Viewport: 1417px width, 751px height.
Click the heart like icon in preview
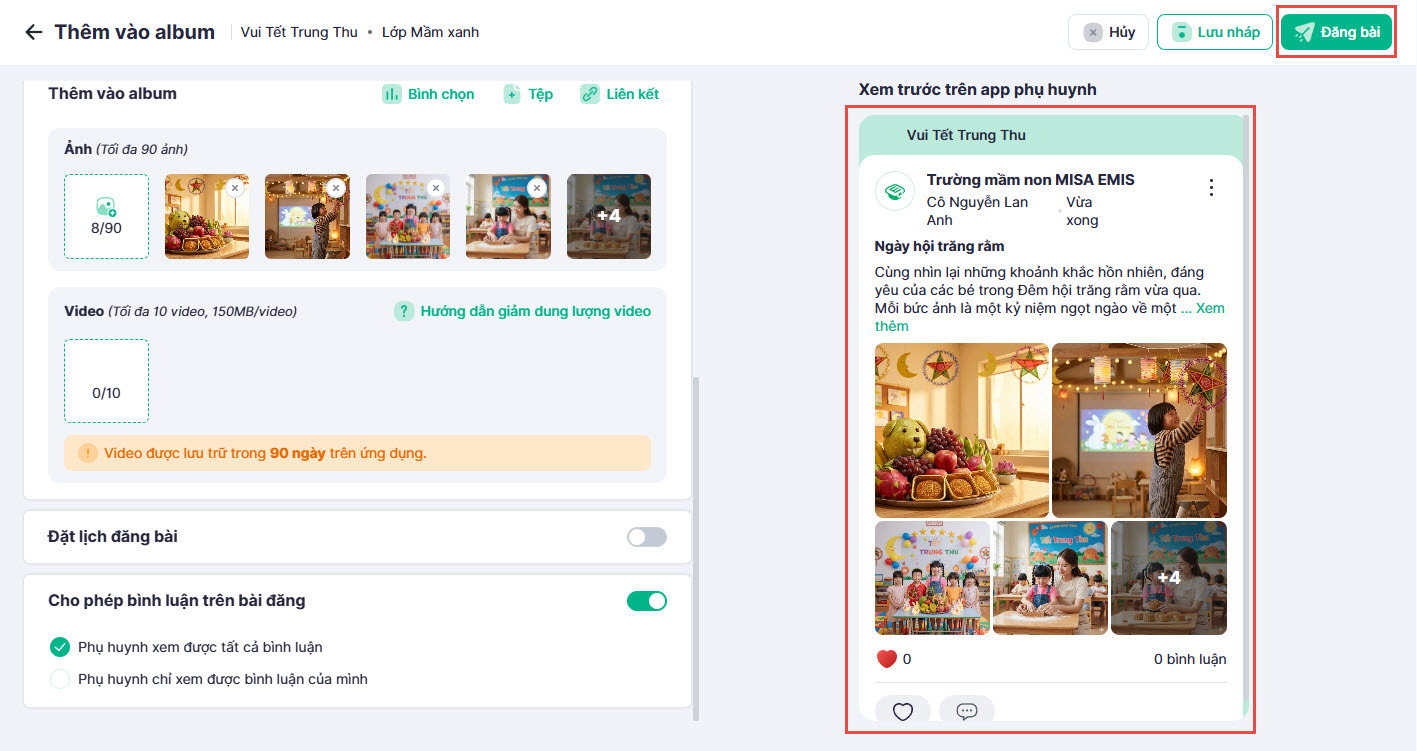tap(902, 711)
